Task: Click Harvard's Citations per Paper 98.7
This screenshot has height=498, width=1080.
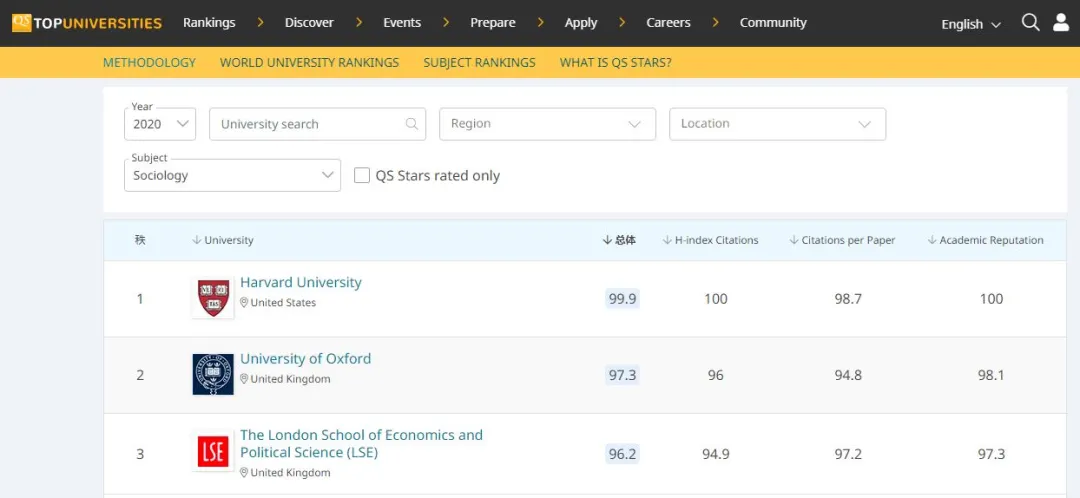Action: tap(848, 299)
